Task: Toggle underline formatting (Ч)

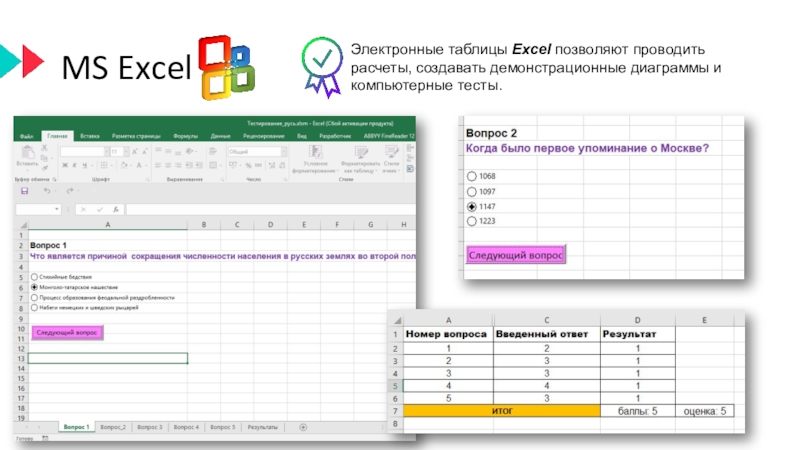Action: pos(85,165)
